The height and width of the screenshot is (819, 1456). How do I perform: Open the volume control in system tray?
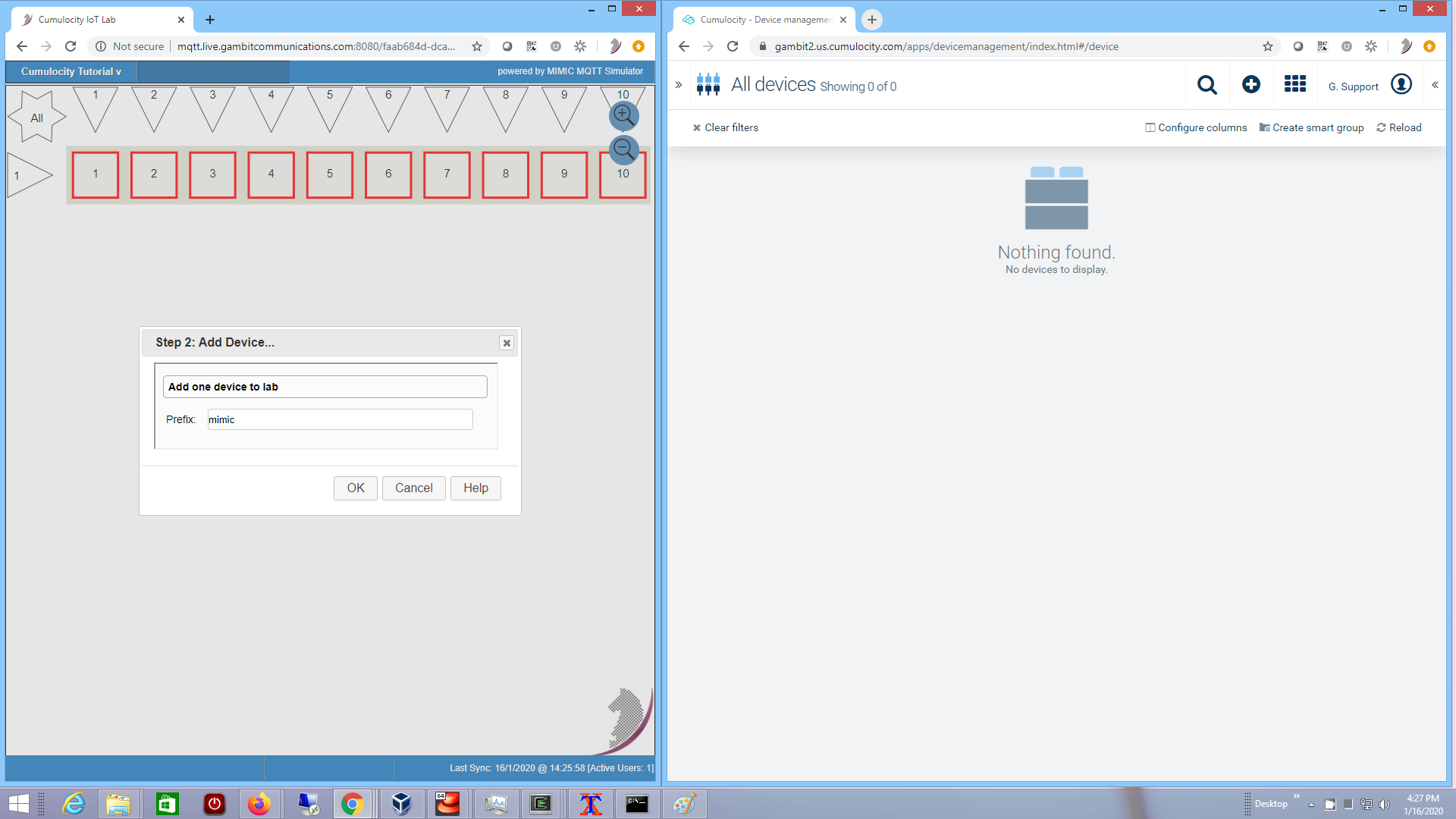[x=1384, y=805]
